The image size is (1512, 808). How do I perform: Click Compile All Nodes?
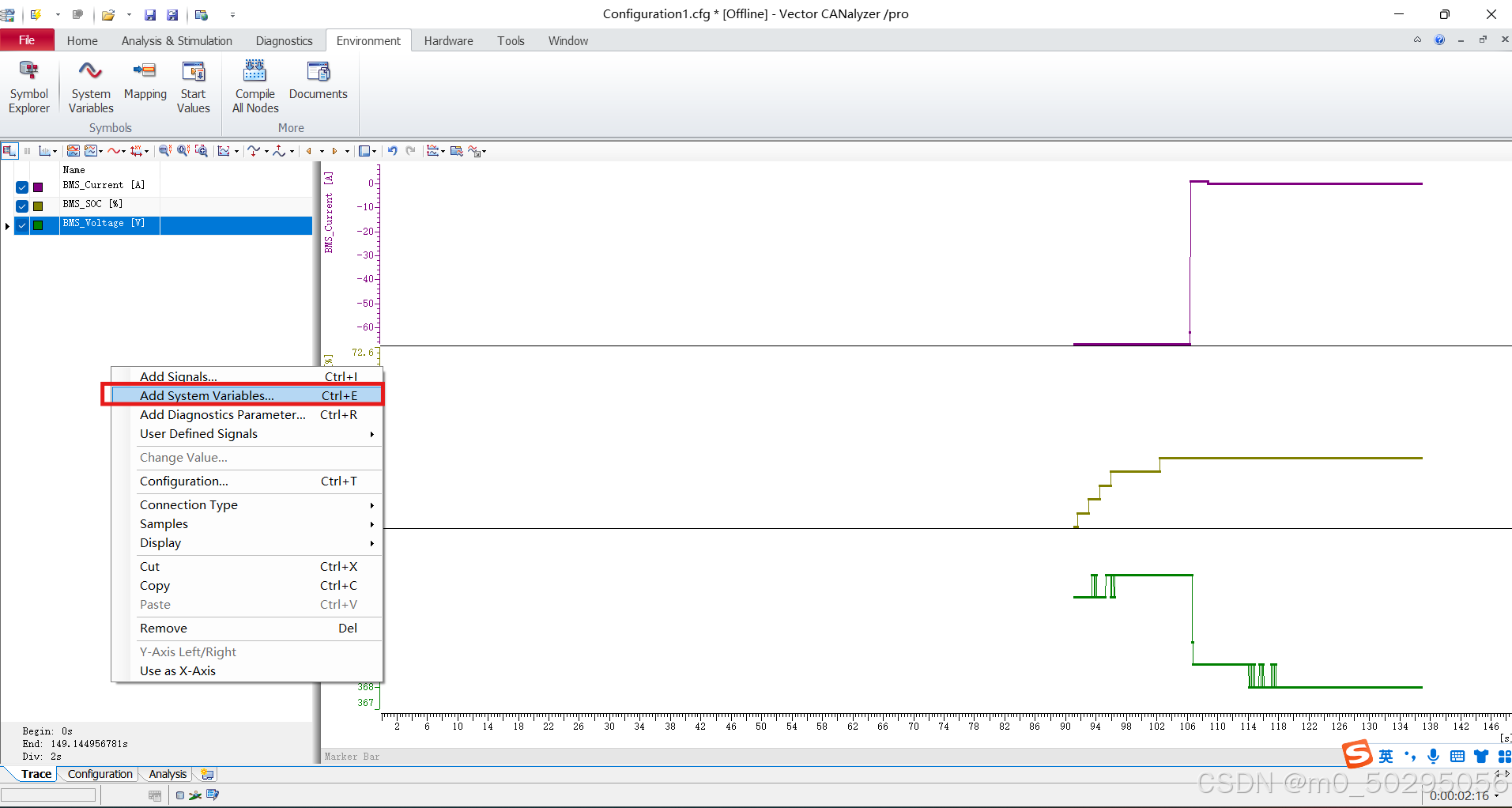[x=255, y=87]
